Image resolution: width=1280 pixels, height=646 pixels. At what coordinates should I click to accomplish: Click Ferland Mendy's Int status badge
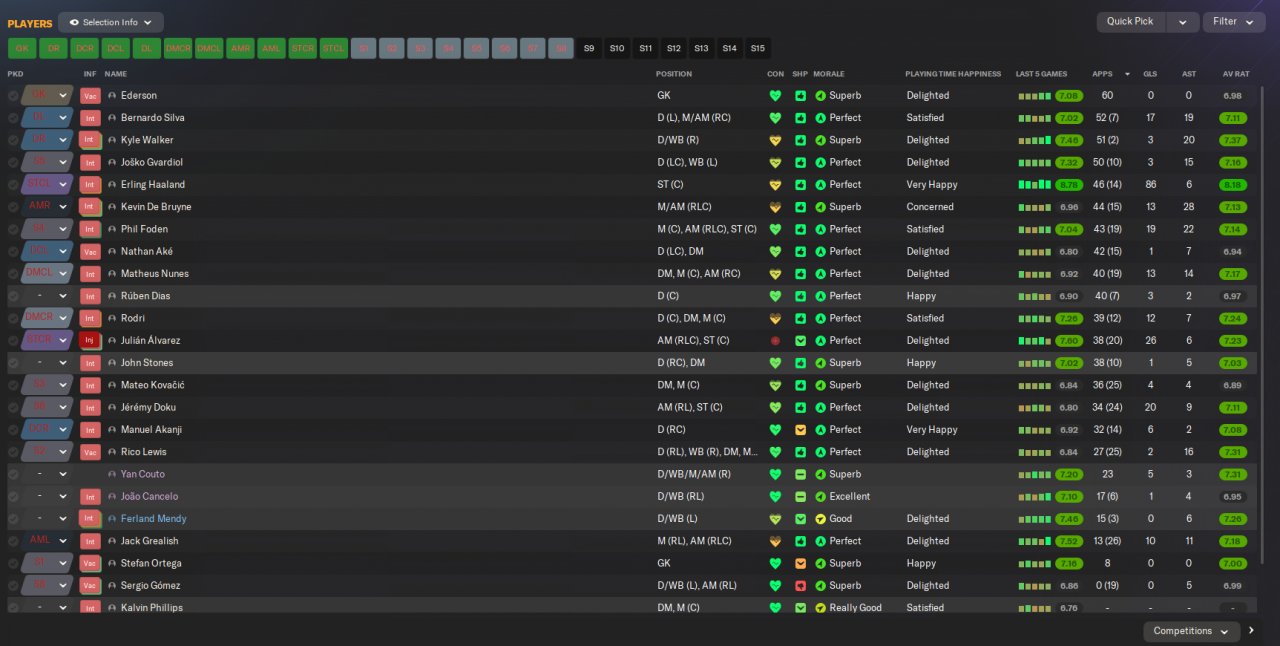point(90,519)
